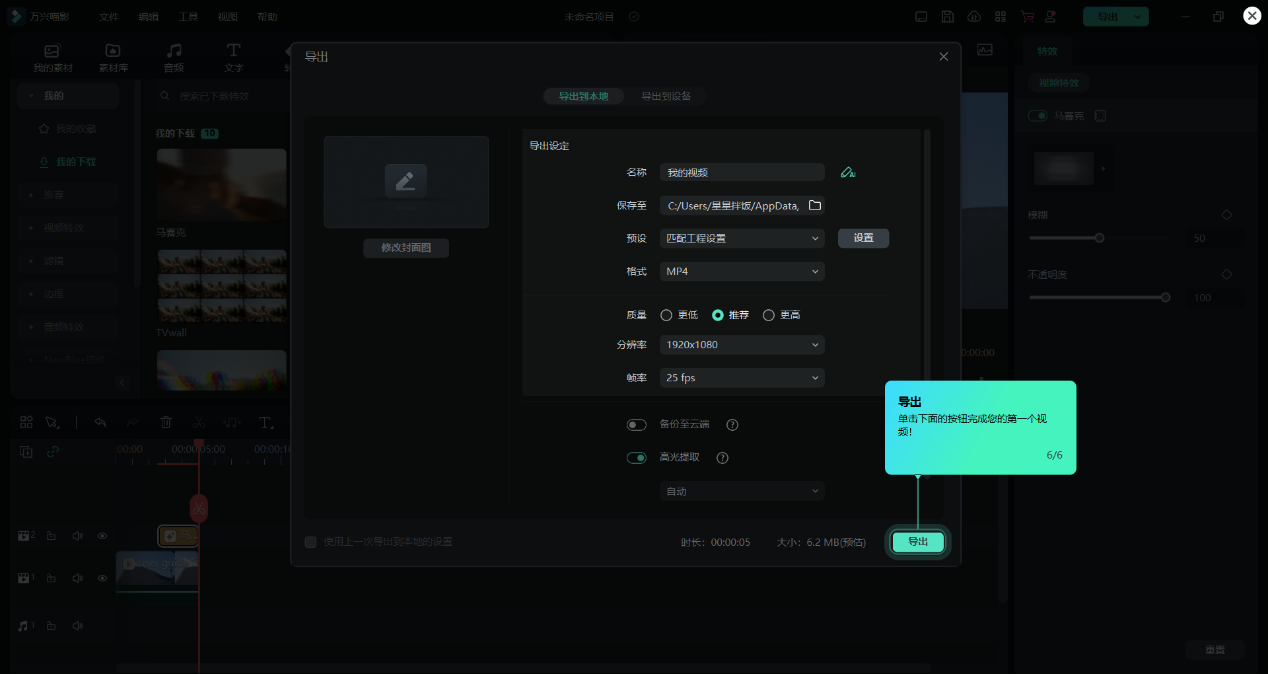Click help icon beside 备份至云端
1268x674 pixels.
coord(732,425)
